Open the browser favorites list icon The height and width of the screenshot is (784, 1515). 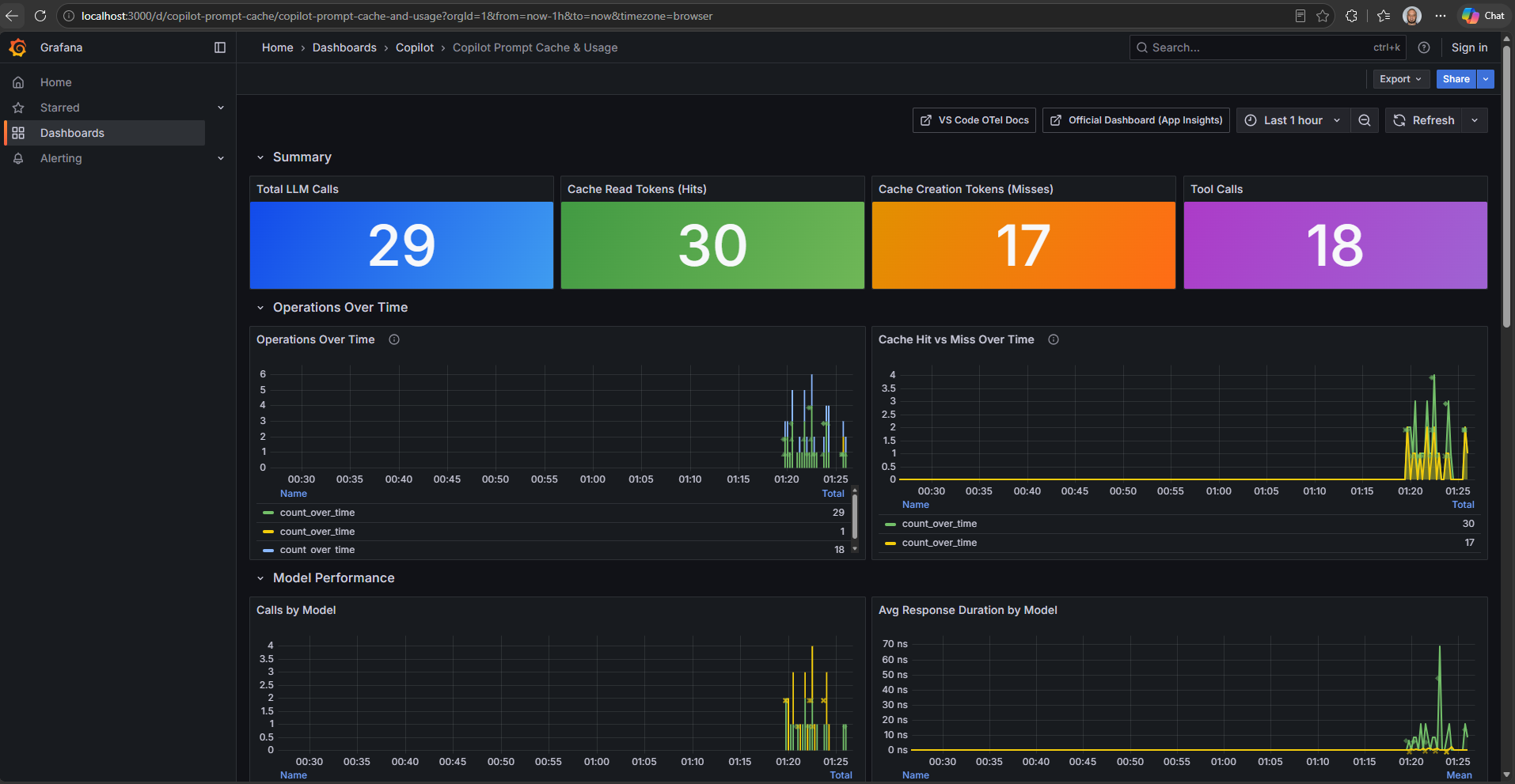[1384, 16]
